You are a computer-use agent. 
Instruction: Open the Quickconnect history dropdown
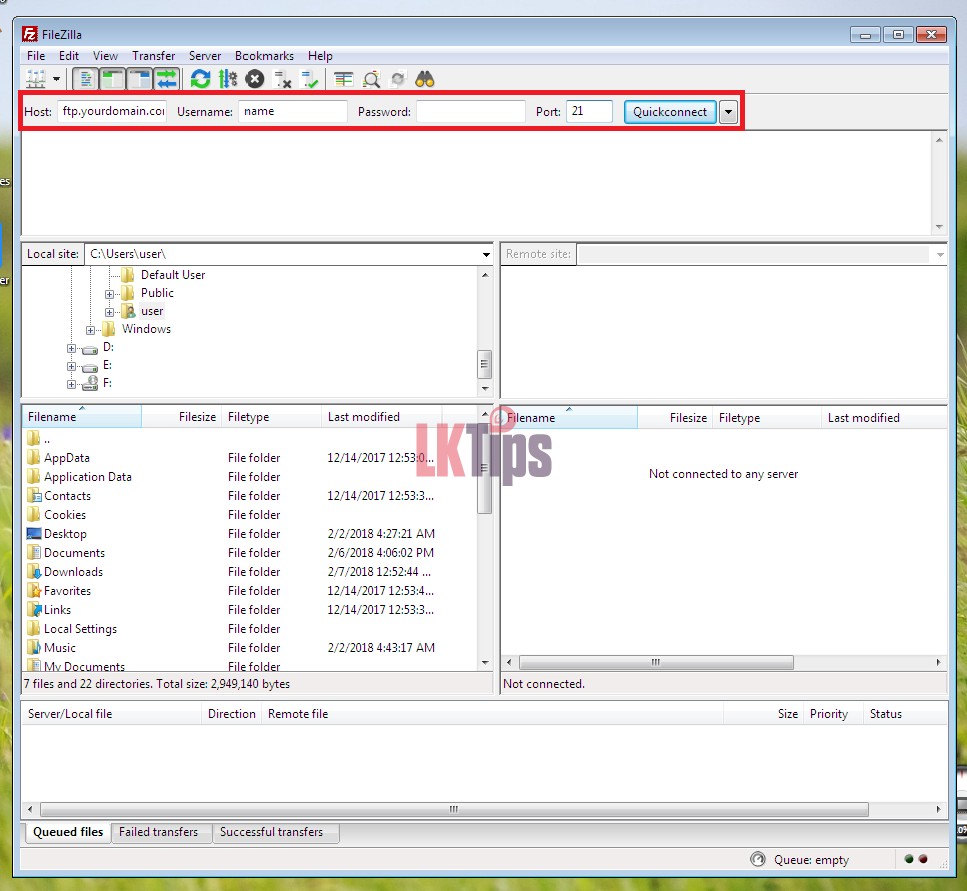pyautogui.click(x=728, y=112)
